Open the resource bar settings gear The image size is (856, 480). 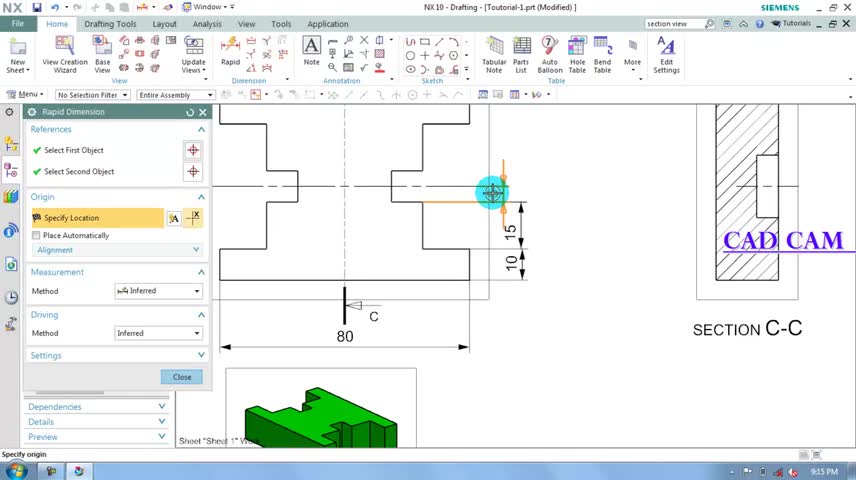point(9,112)
